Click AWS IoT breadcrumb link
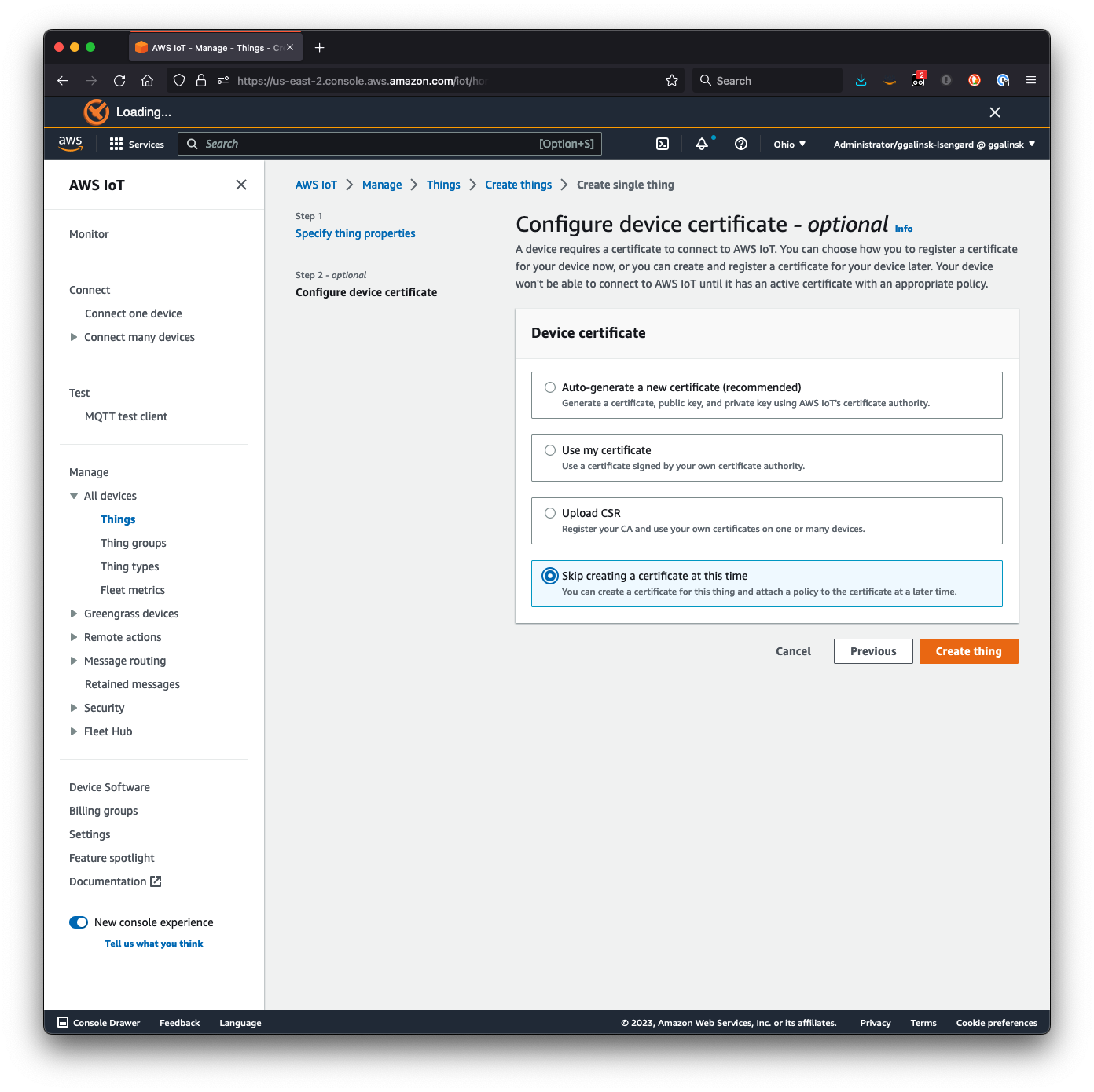 [316, 185]
